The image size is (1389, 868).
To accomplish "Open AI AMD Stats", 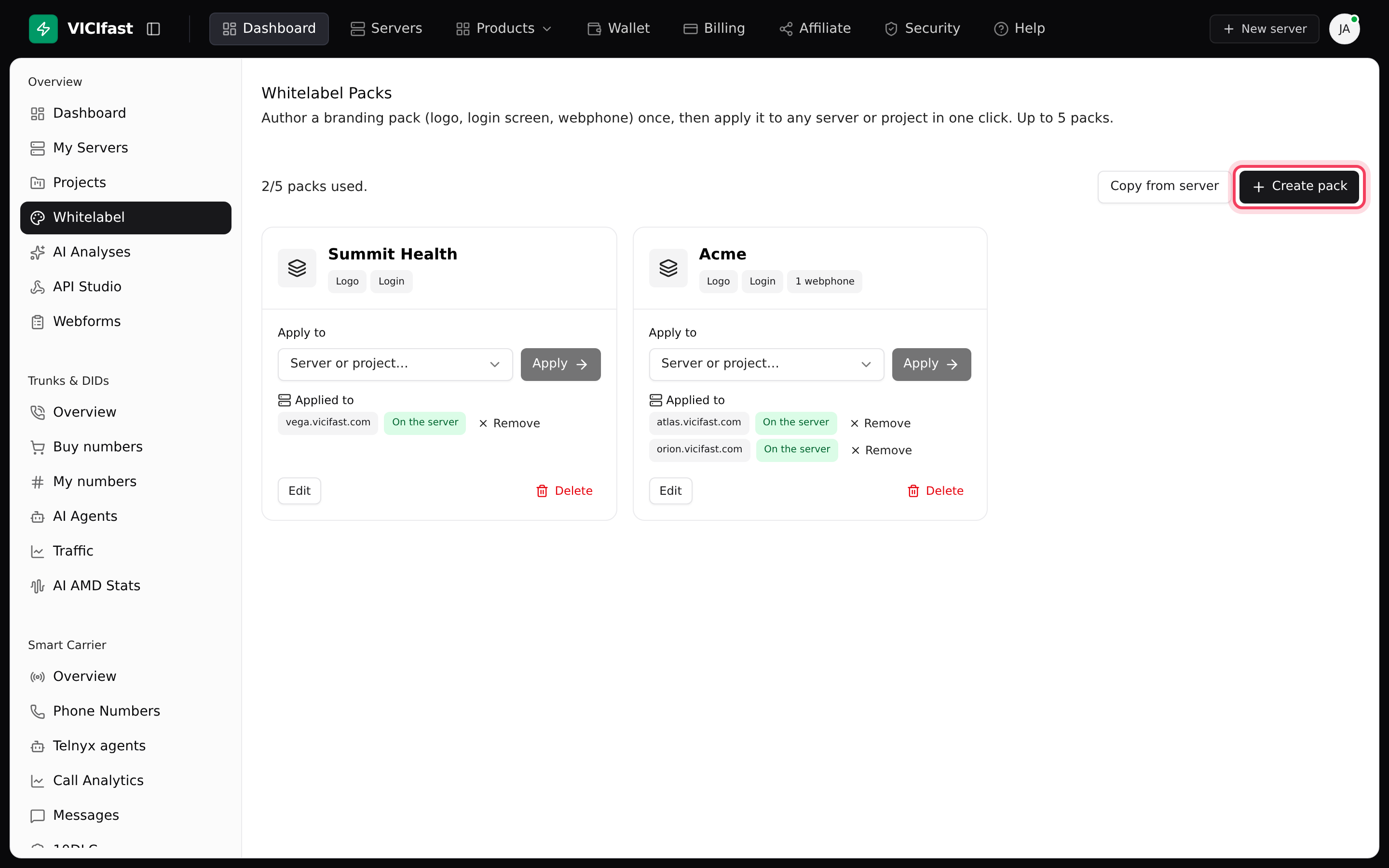I will pyautogui.click(x=126, y=585).
